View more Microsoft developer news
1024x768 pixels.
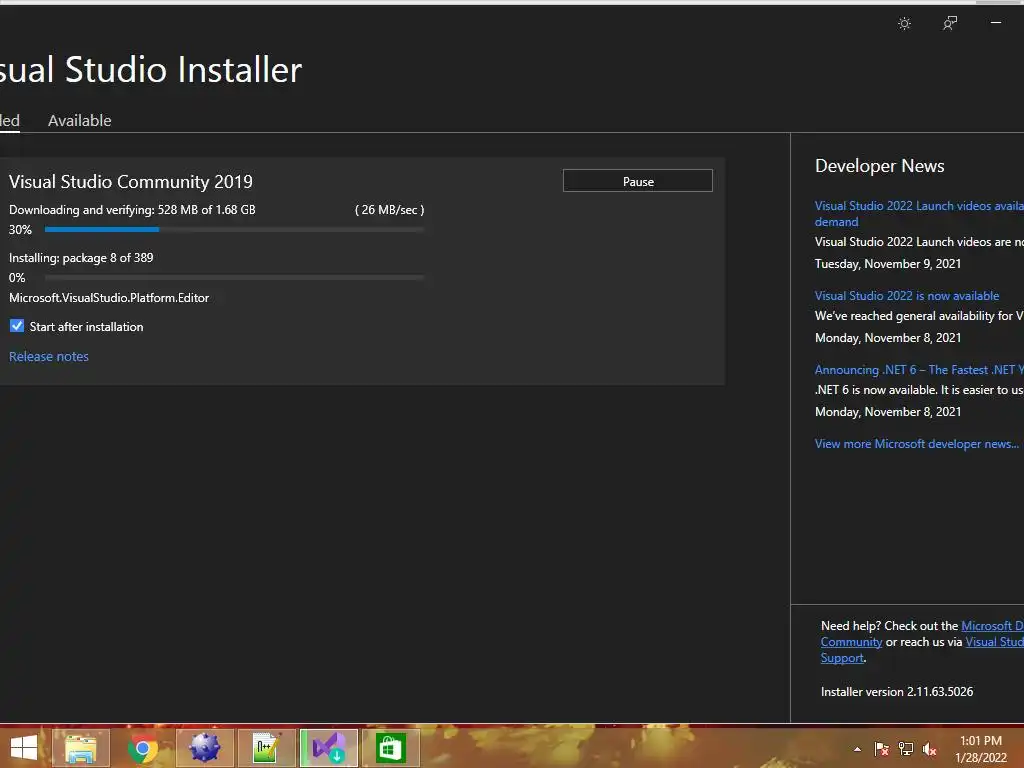916,444
